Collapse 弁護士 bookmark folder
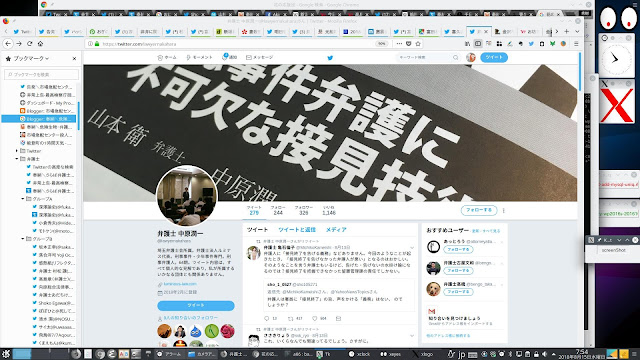This screenshot has height=360, width=640. coord(17,159)
